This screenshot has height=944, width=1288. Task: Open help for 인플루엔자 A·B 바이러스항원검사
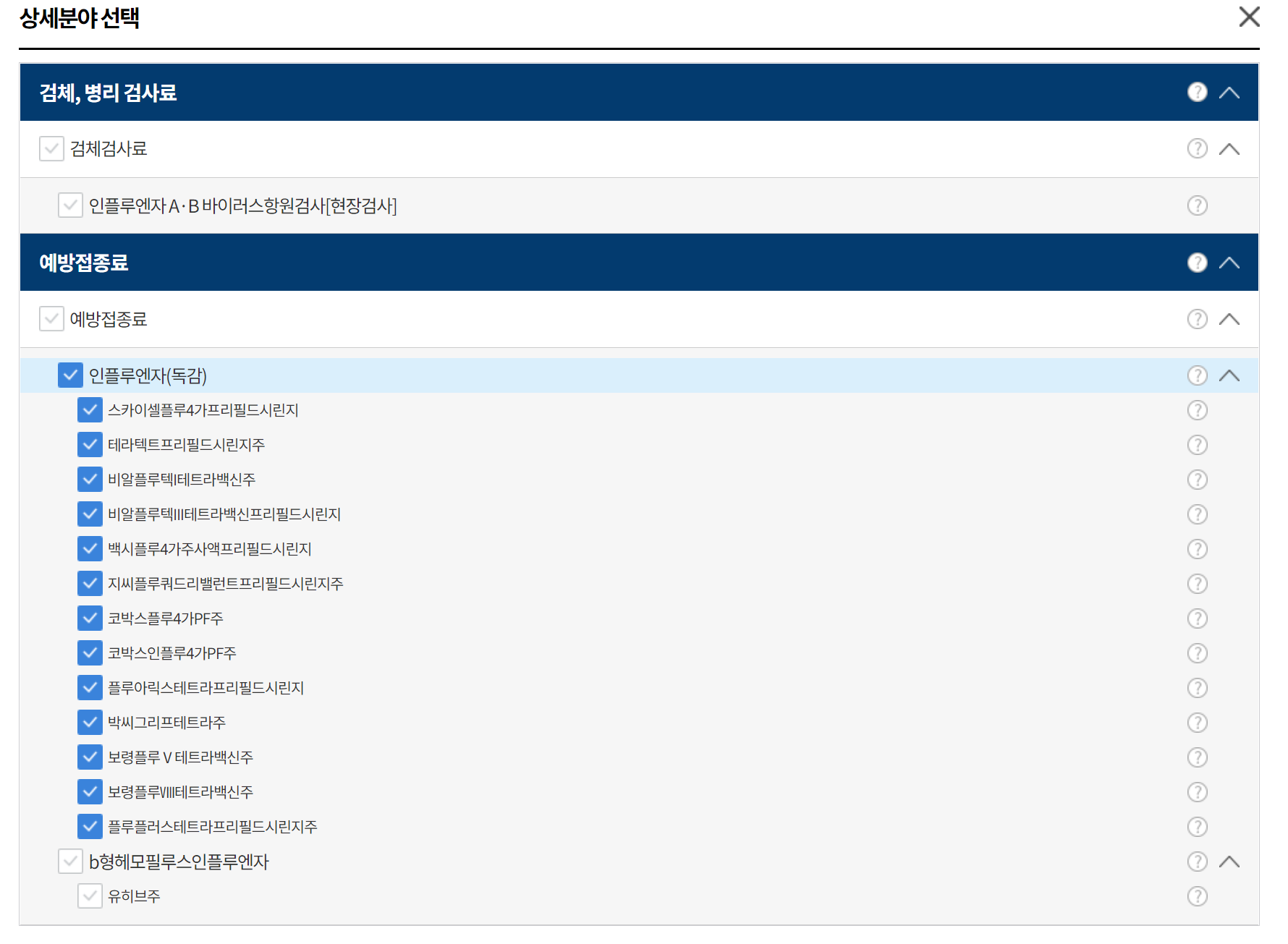1198,205
